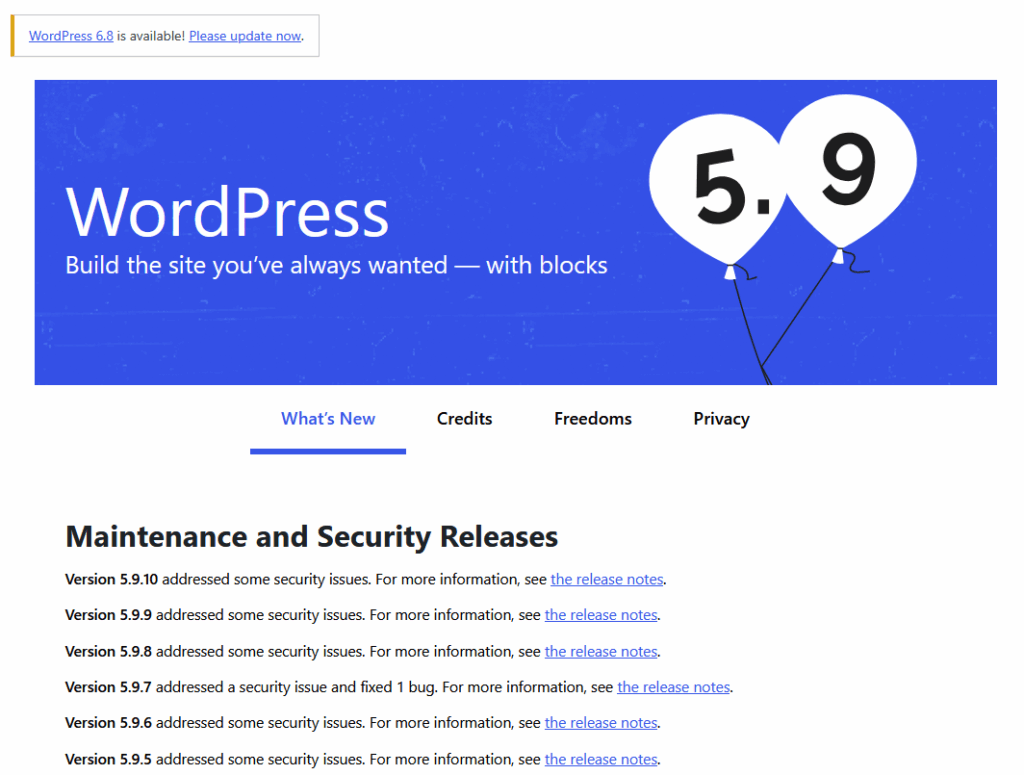Switch to the What's New tab
This screenshot has height=775, width=1024.
coord(328,419)
